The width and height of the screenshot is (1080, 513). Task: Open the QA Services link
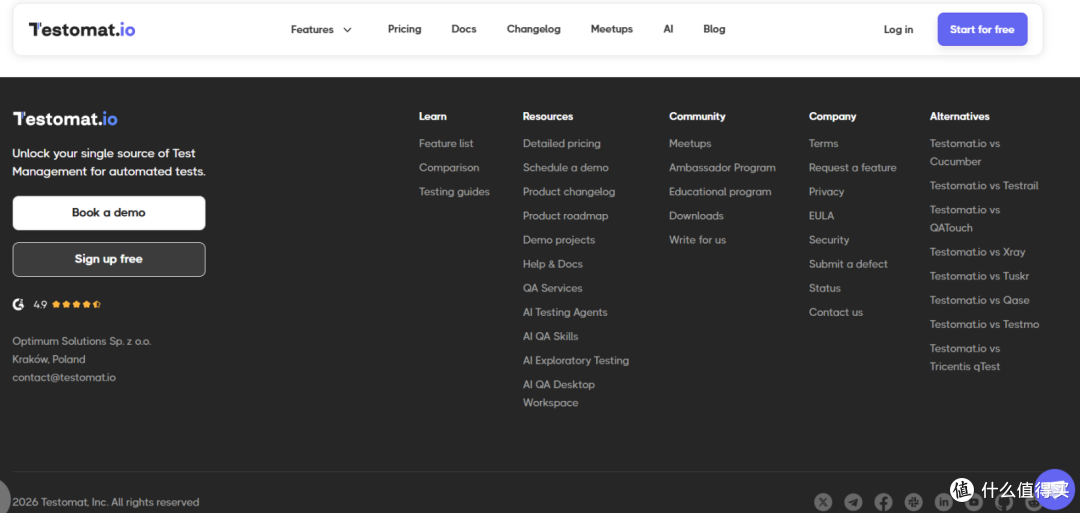point(552,288)
